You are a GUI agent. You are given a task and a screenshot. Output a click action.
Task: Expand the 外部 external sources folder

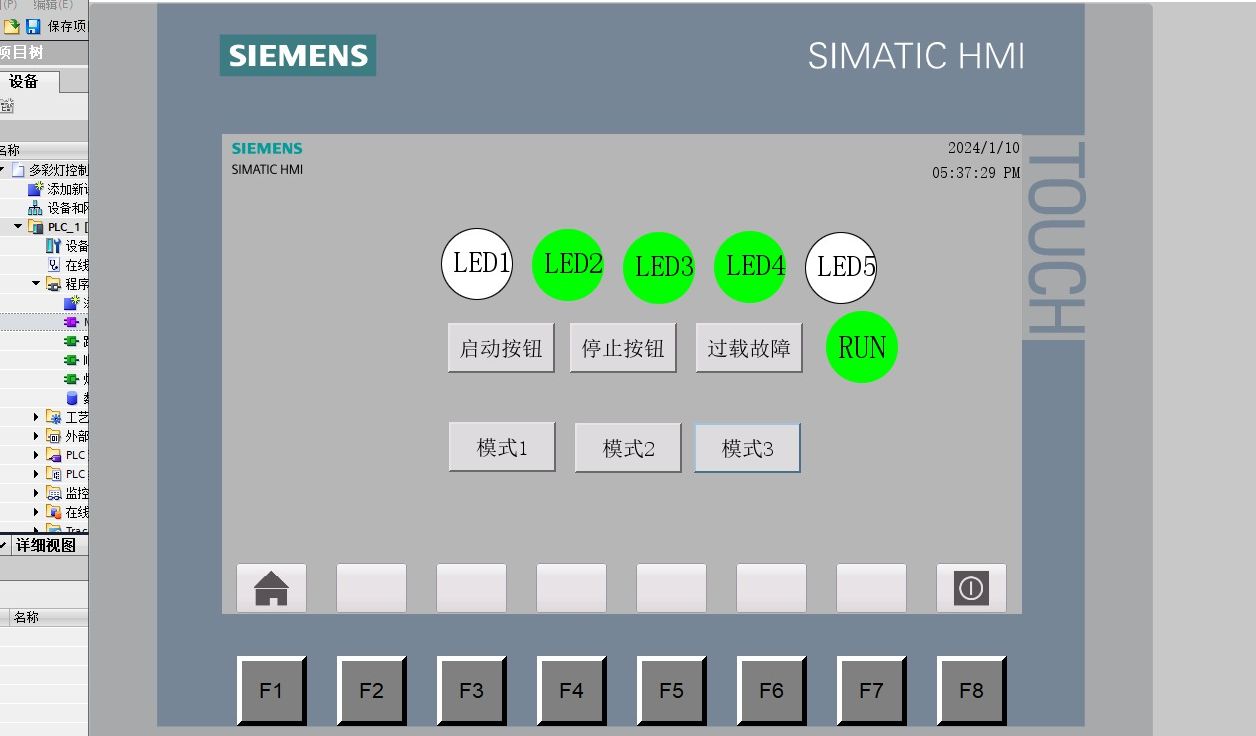point(36,436)
